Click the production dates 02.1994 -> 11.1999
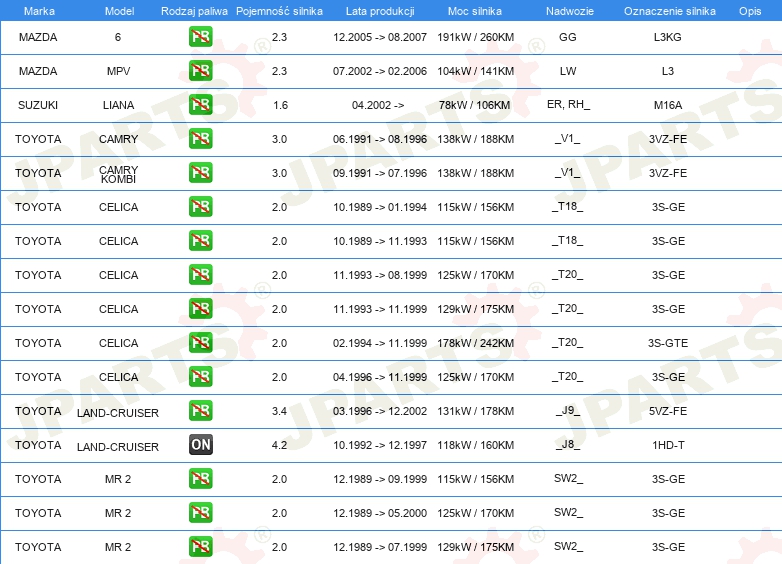 click(380, 343)
